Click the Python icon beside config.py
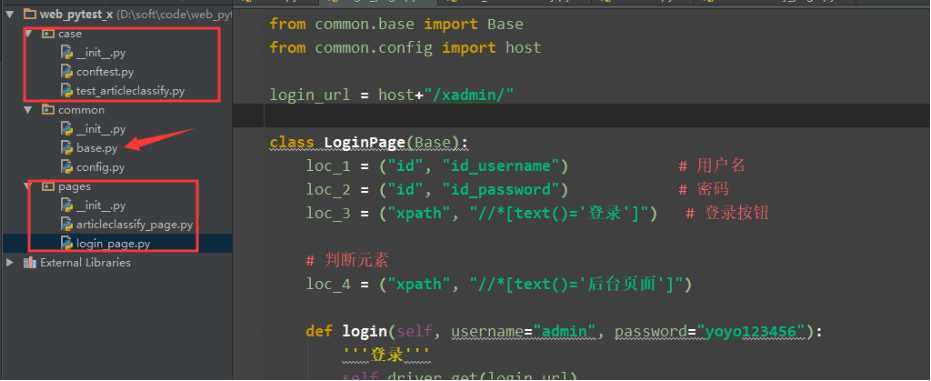Screen dimensions: 931x381 (67, 167)
